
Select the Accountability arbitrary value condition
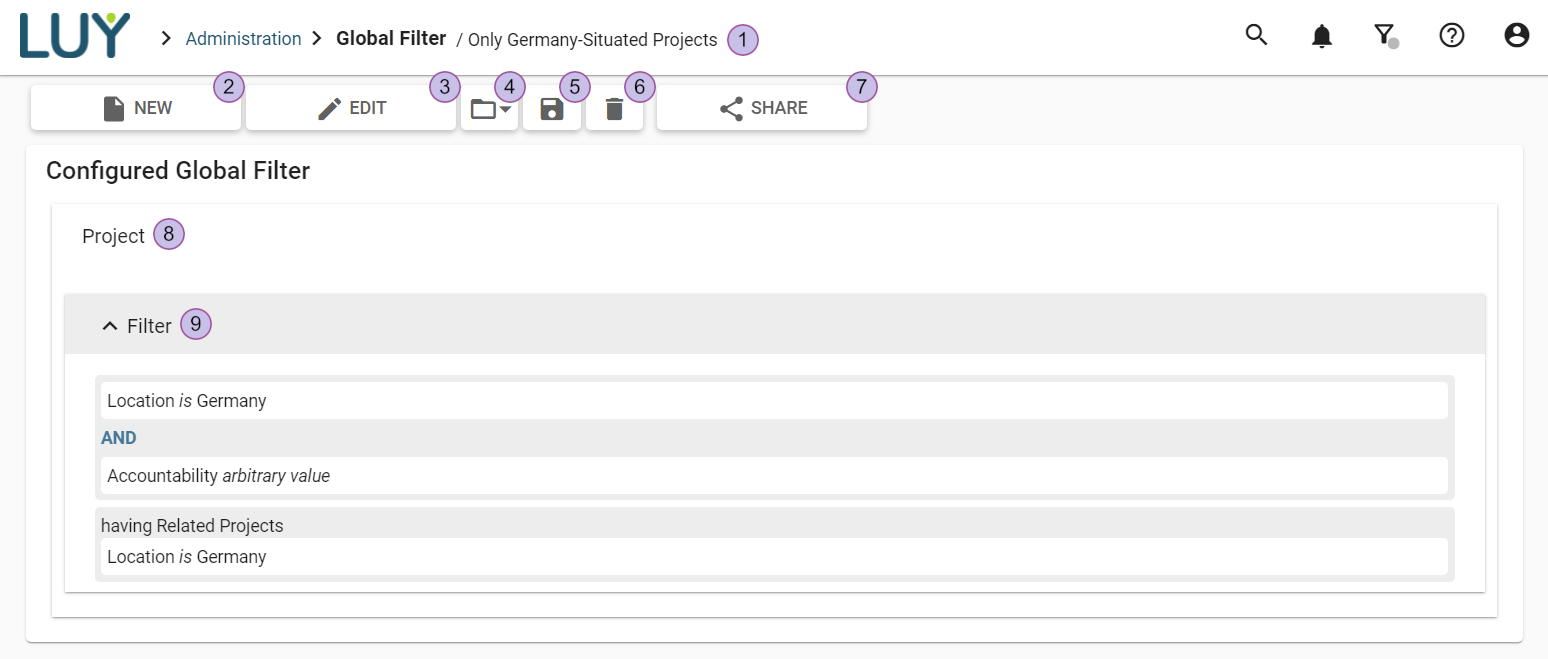pyautogui.click(x=218, y=476)
